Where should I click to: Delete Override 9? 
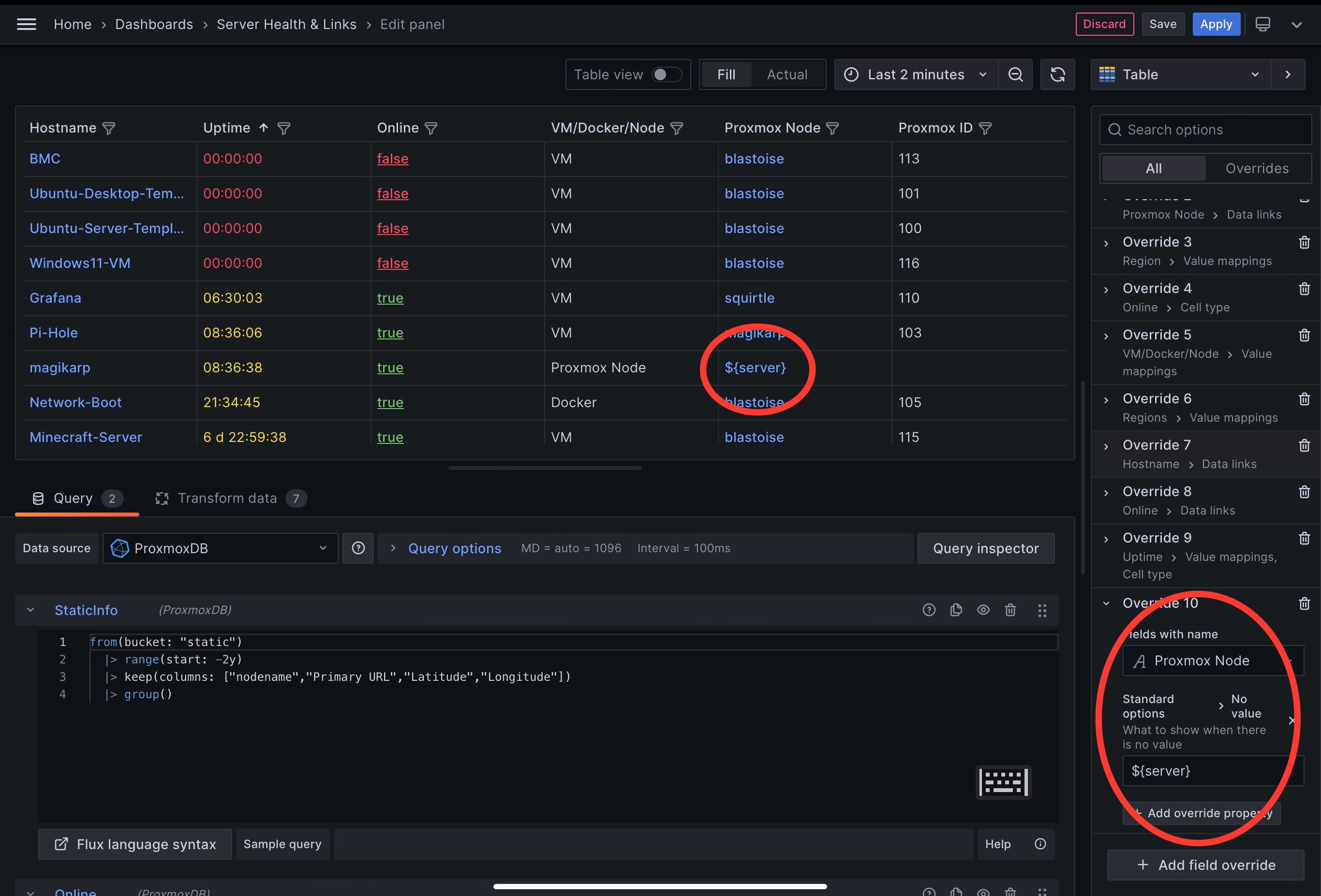pos(1304,539)
